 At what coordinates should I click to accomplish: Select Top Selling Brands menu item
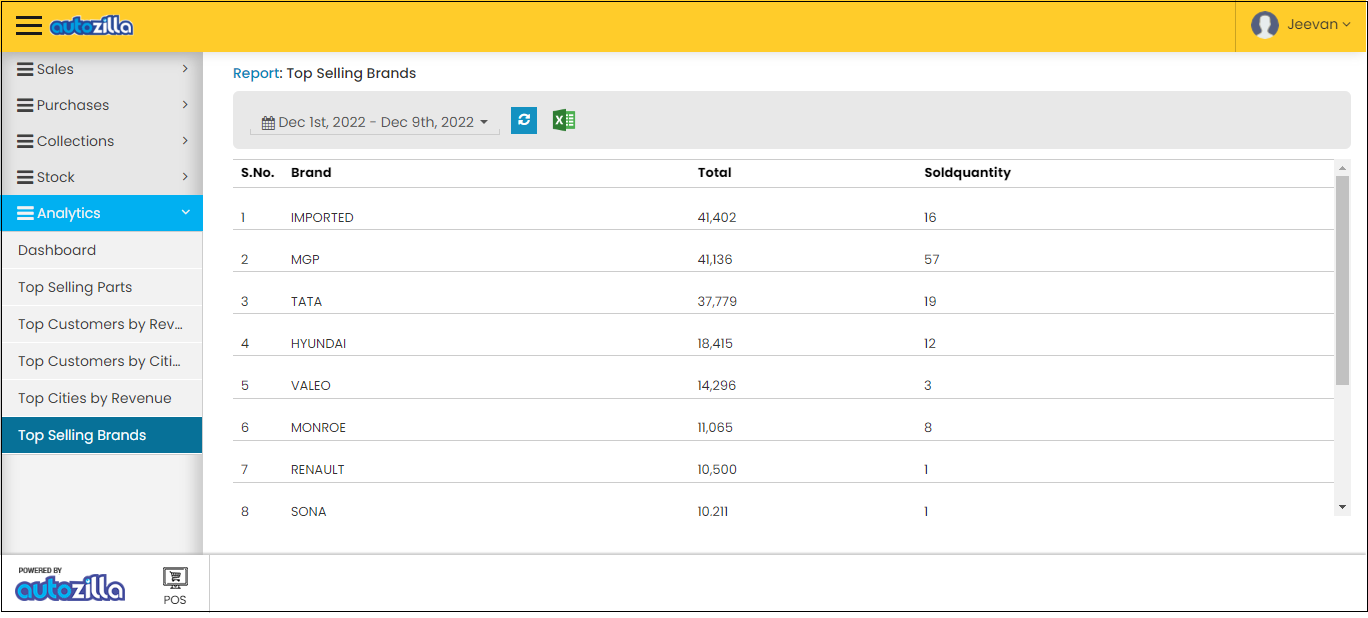(102, 435)
